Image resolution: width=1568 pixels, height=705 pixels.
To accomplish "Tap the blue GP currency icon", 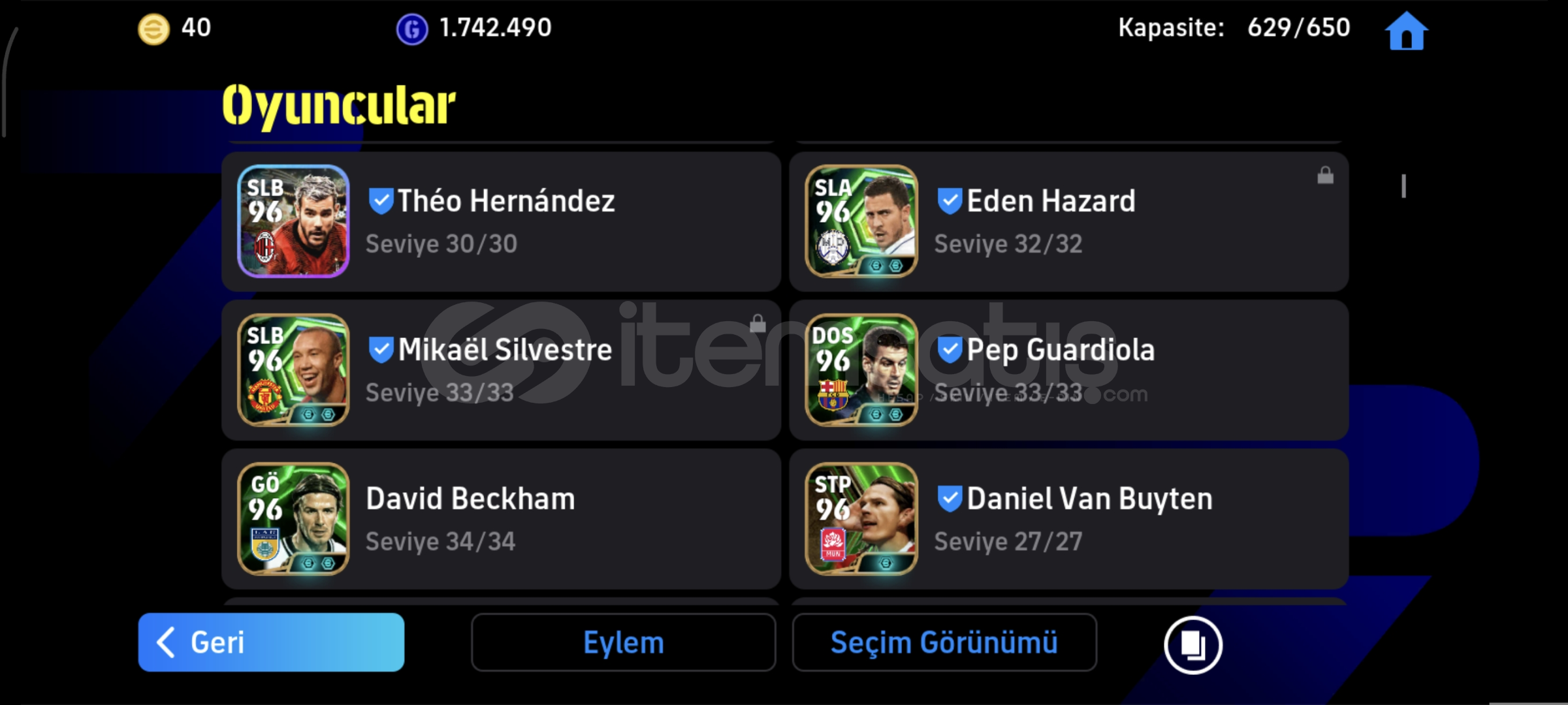I will coord(412,29).
